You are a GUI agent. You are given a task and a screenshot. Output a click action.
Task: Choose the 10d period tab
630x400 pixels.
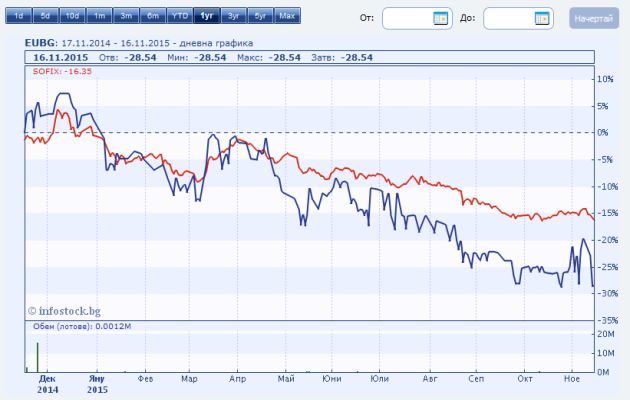pos(72,17)
